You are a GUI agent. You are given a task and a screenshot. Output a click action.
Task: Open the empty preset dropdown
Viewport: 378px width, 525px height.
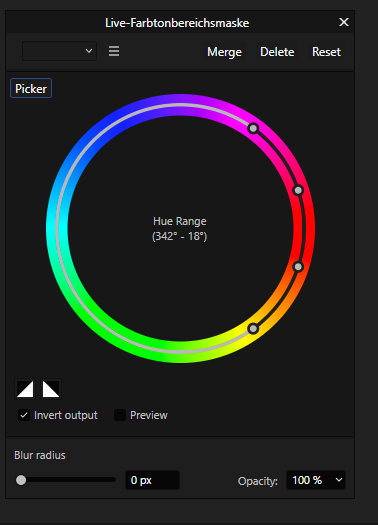coord(59,51)
